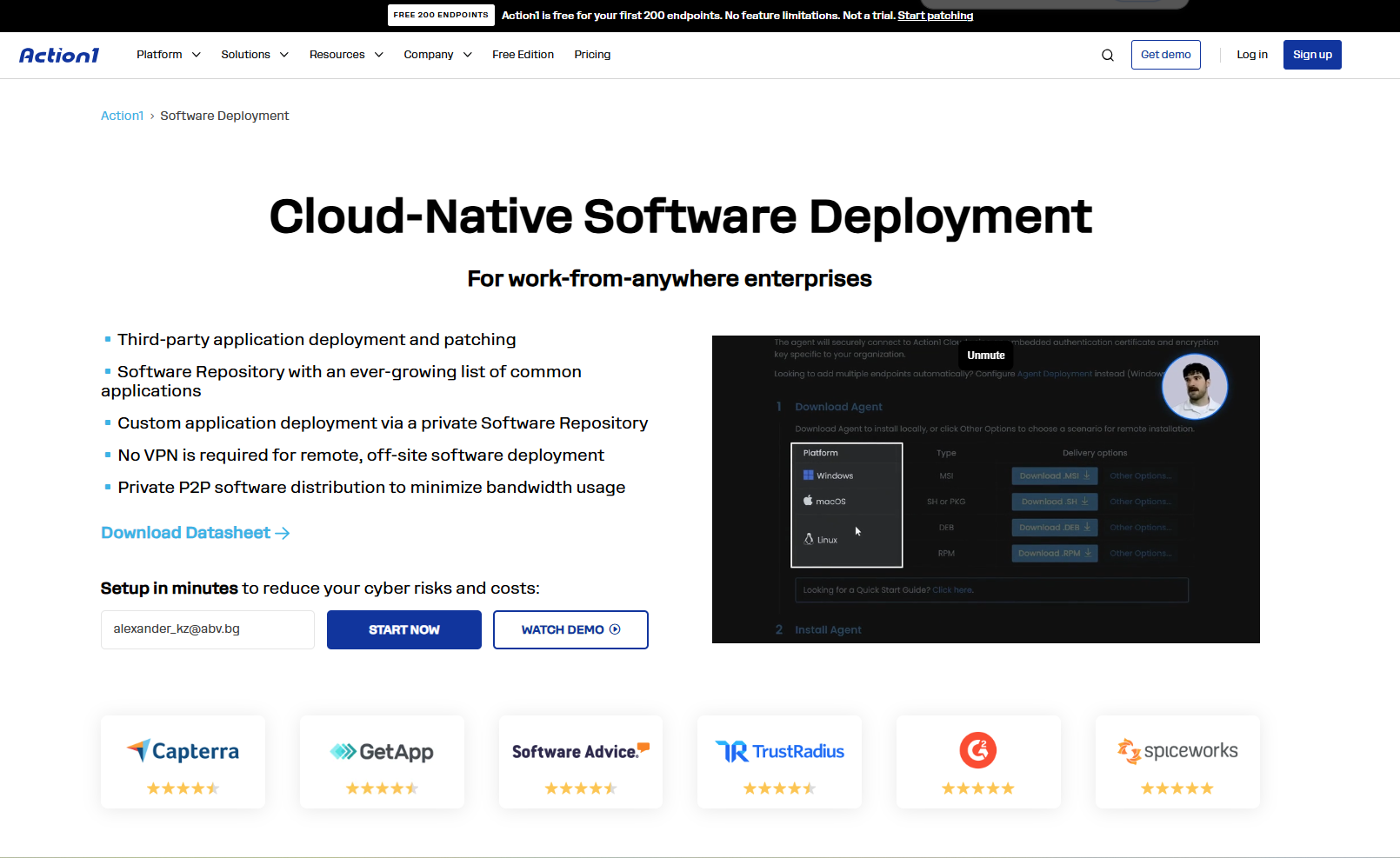Click the 'Install Agent' step heading in video
The height and width of the screenshot is (858, 1400).
pyautogui.click(x=828, y=630)
